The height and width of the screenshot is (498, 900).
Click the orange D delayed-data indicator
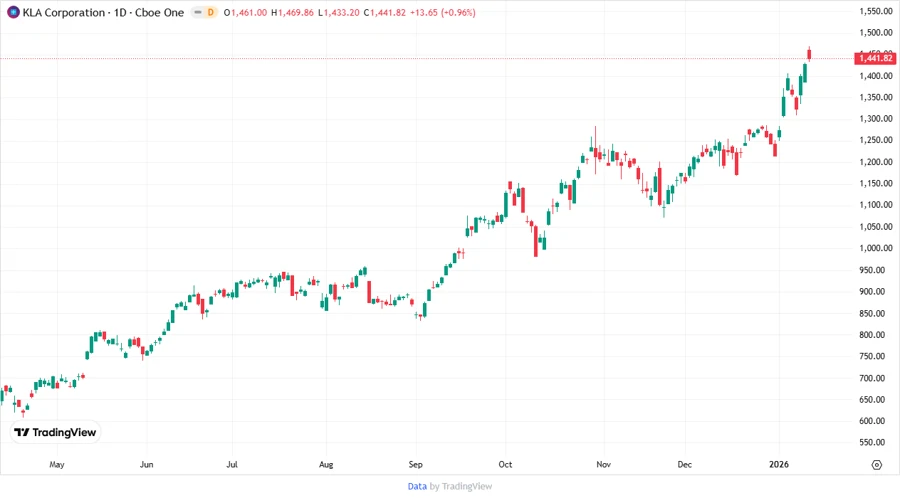211,13
